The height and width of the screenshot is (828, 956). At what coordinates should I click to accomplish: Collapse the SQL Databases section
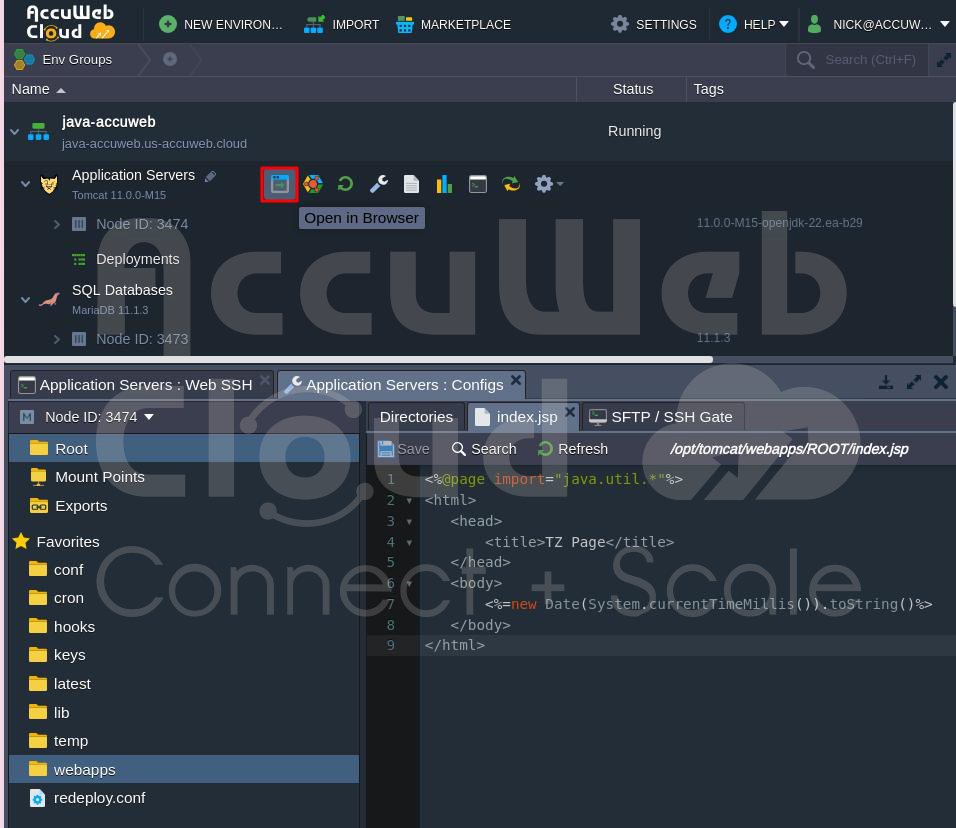click(x=24, y=298)
